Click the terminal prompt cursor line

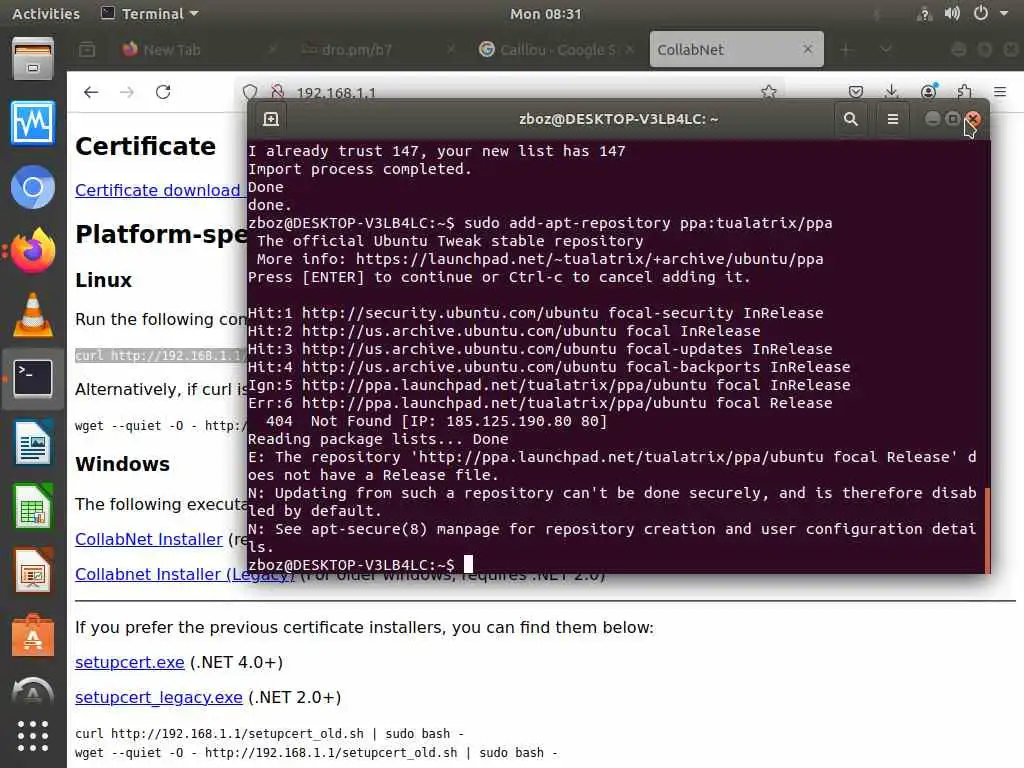(360, 564)
